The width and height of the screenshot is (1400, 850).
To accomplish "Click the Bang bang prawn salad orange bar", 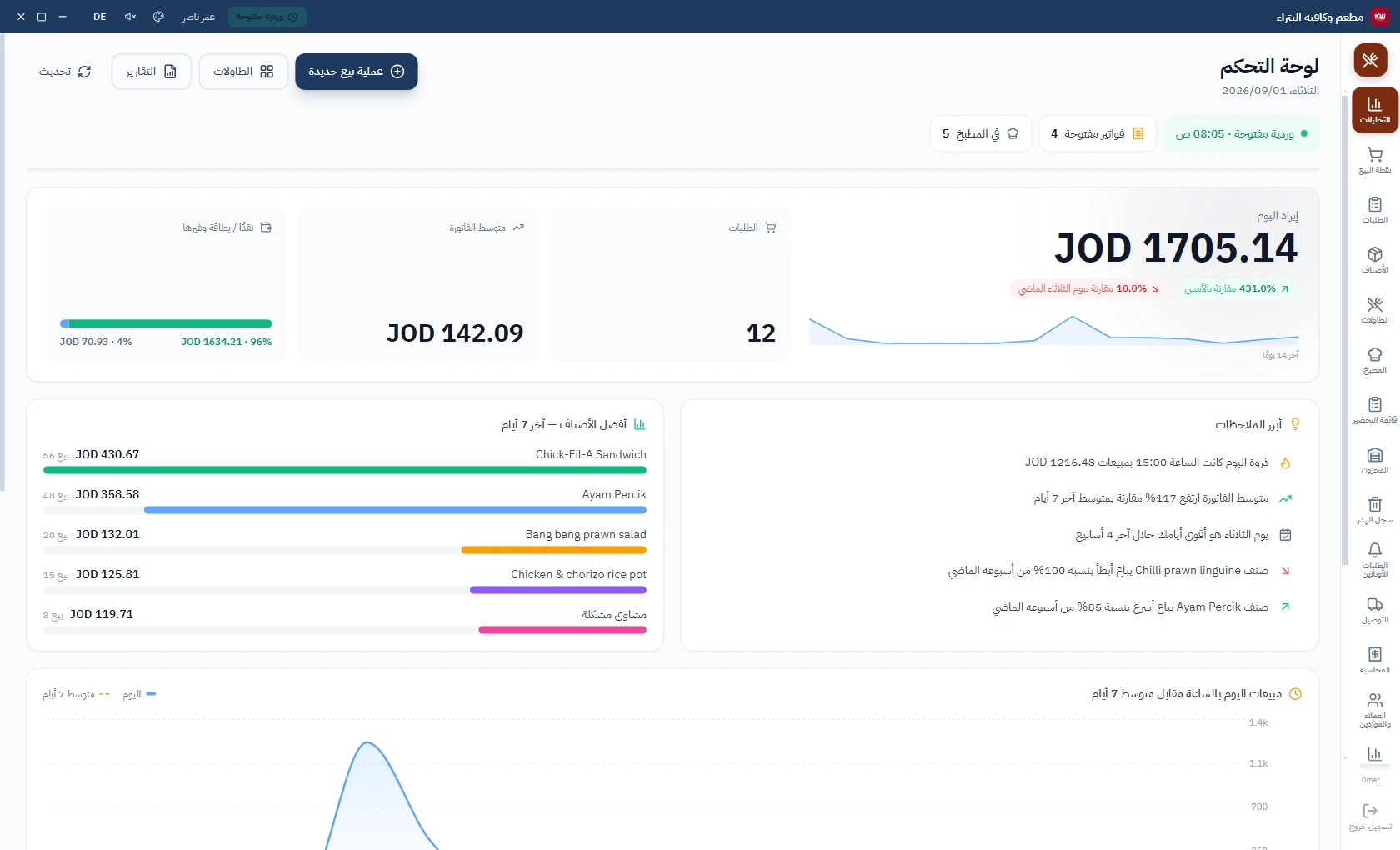I will 553,550.
